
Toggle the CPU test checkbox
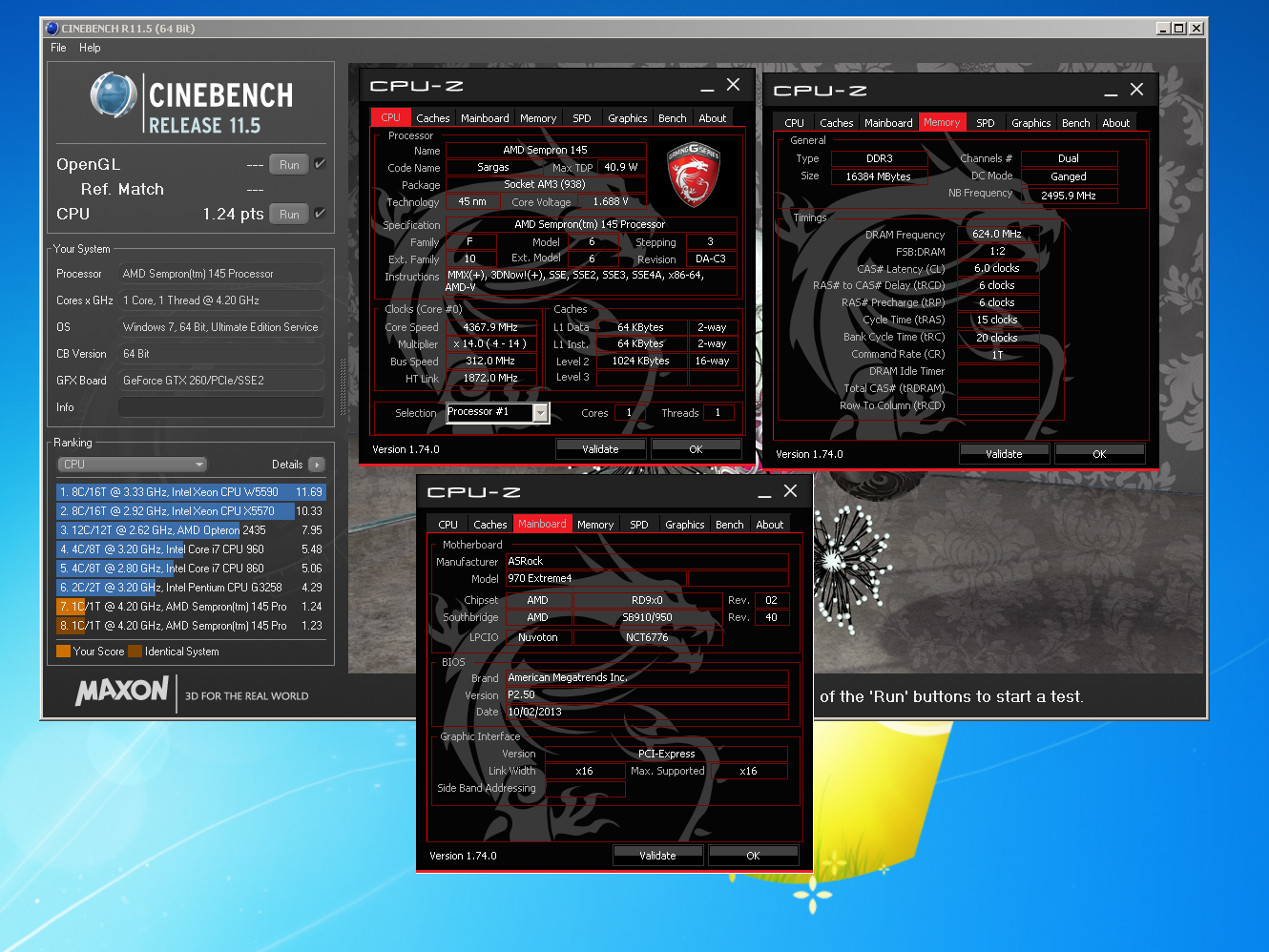click(x=321, y=214)
